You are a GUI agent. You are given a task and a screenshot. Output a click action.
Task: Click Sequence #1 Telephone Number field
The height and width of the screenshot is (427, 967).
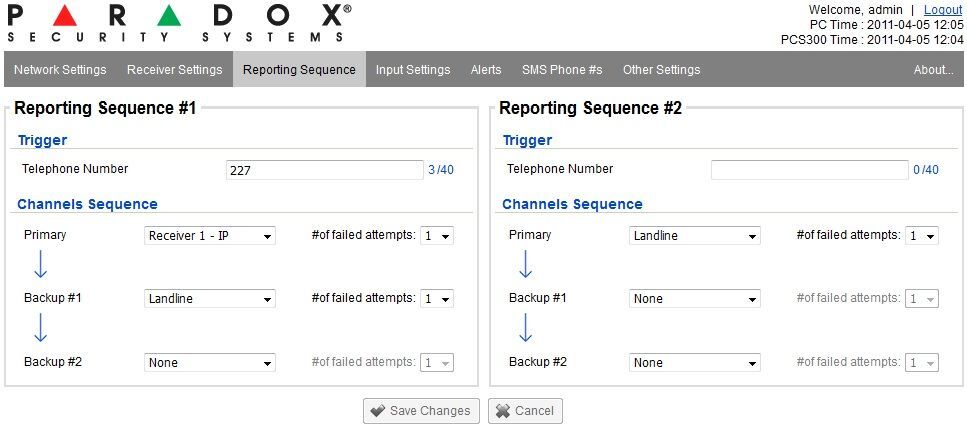[324, 170]
